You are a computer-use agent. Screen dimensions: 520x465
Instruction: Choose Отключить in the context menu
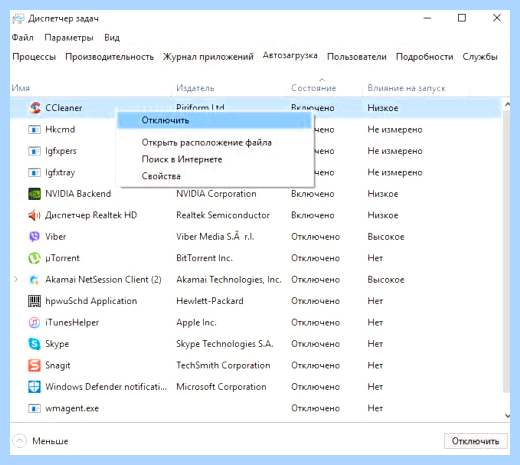coord(214,120)
